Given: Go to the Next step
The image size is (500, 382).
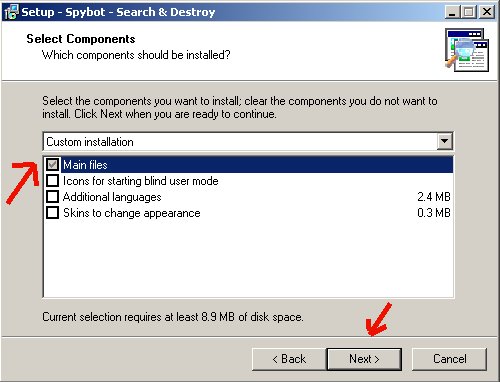Looking at the screenshot, I should pos(364,359).
